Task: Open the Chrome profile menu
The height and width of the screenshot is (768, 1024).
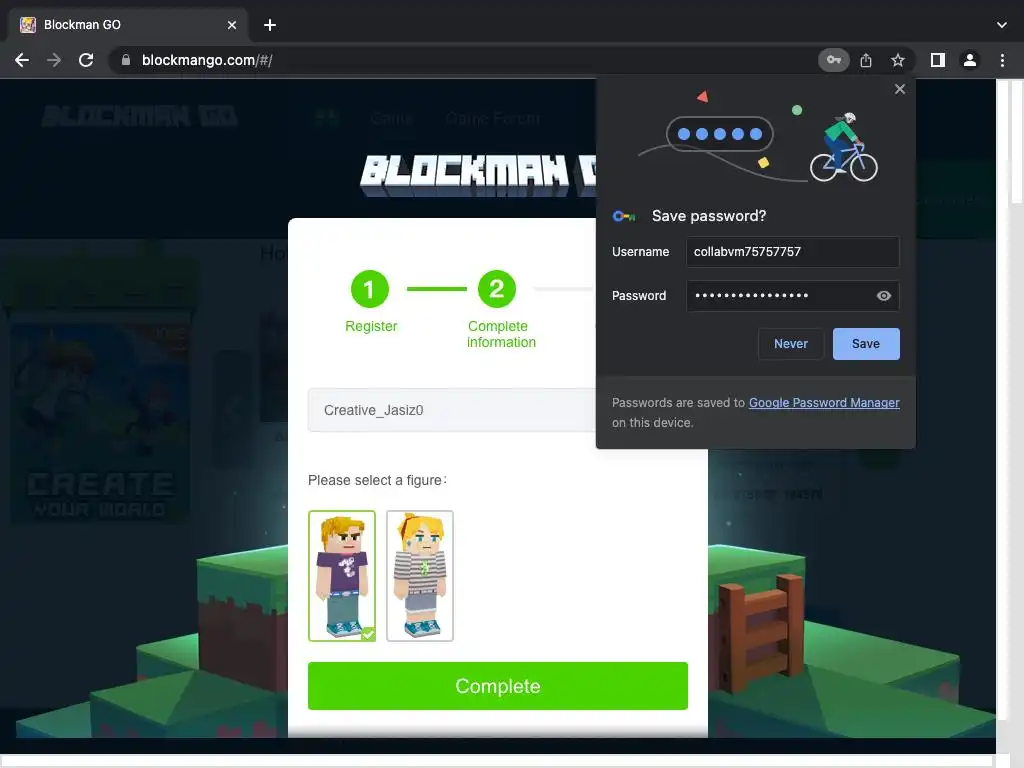Action: [970, 60]
